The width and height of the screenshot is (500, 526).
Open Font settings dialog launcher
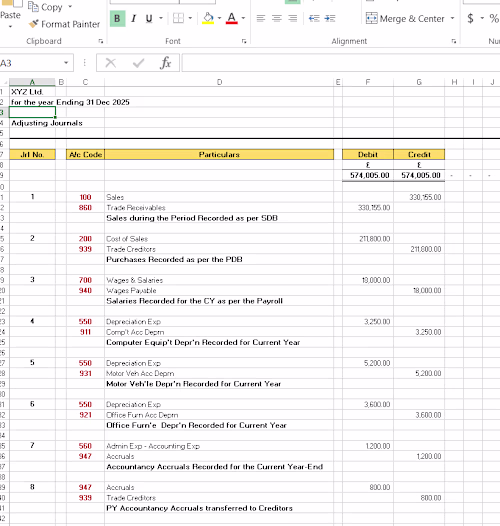[244, 41]
